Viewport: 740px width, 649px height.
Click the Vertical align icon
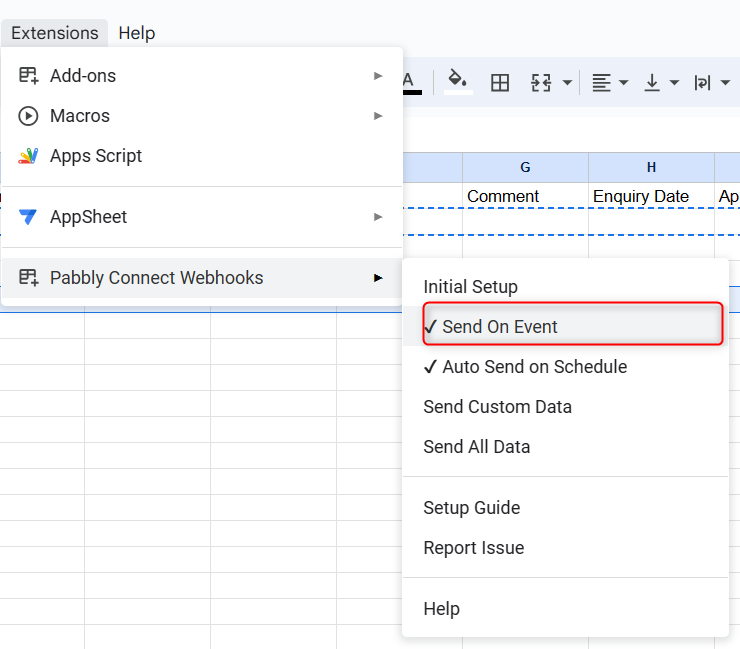pyautogui.click(x=652, y=83)
